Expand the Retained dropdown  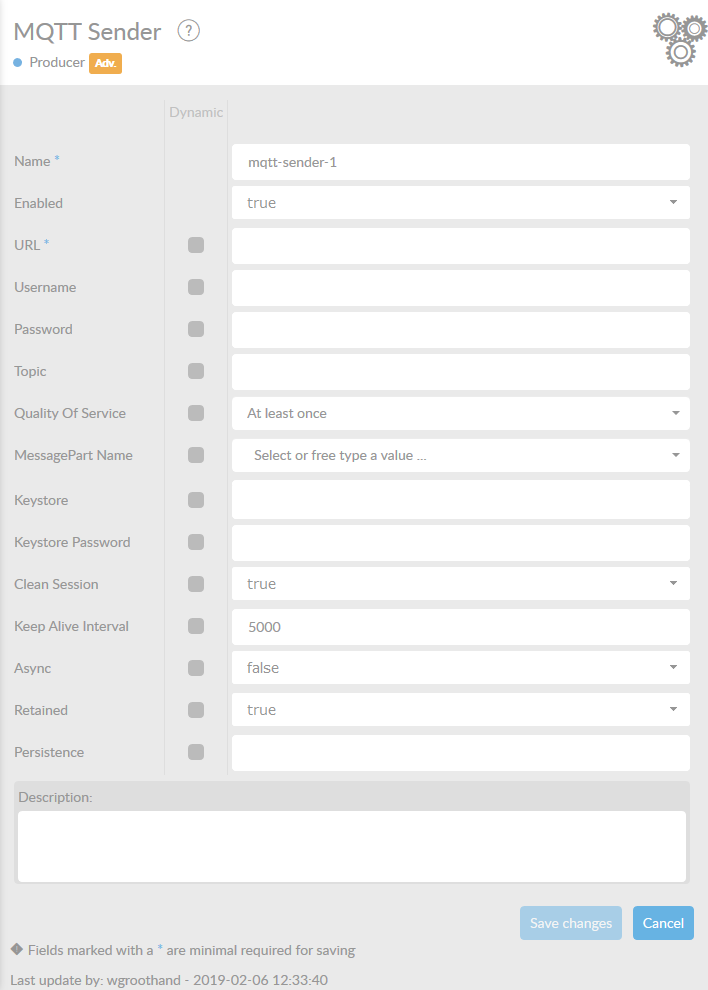(x=460, y=710)
